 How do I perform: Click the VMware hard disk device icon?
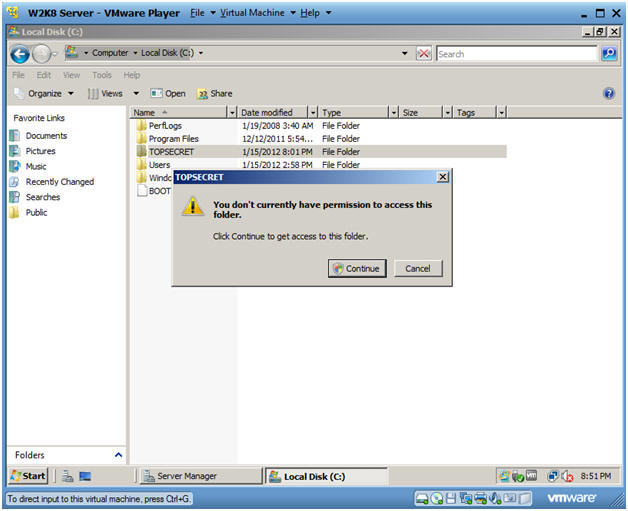(x=422, y=499)
